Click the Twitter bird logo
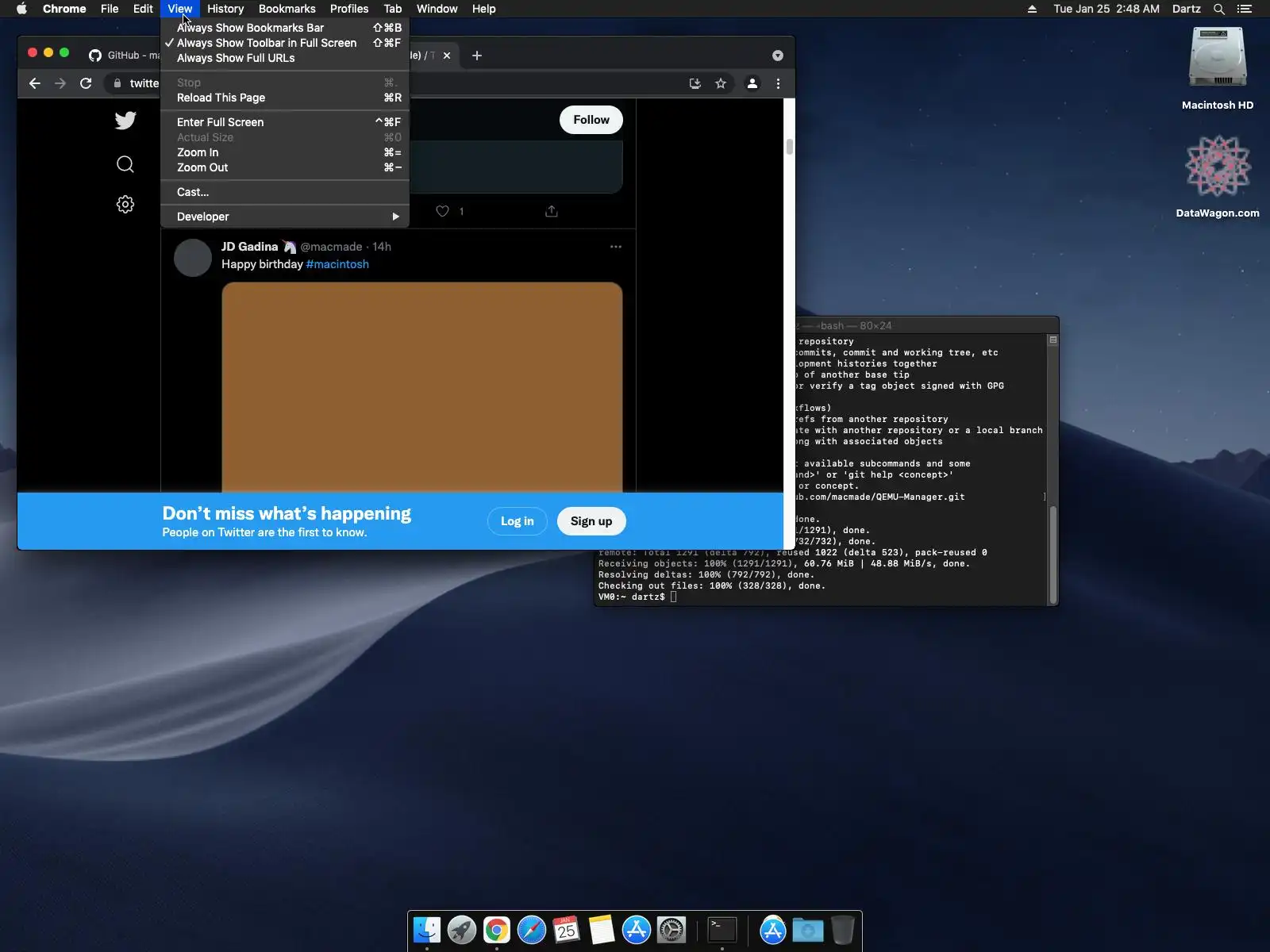 coord(125,120)
